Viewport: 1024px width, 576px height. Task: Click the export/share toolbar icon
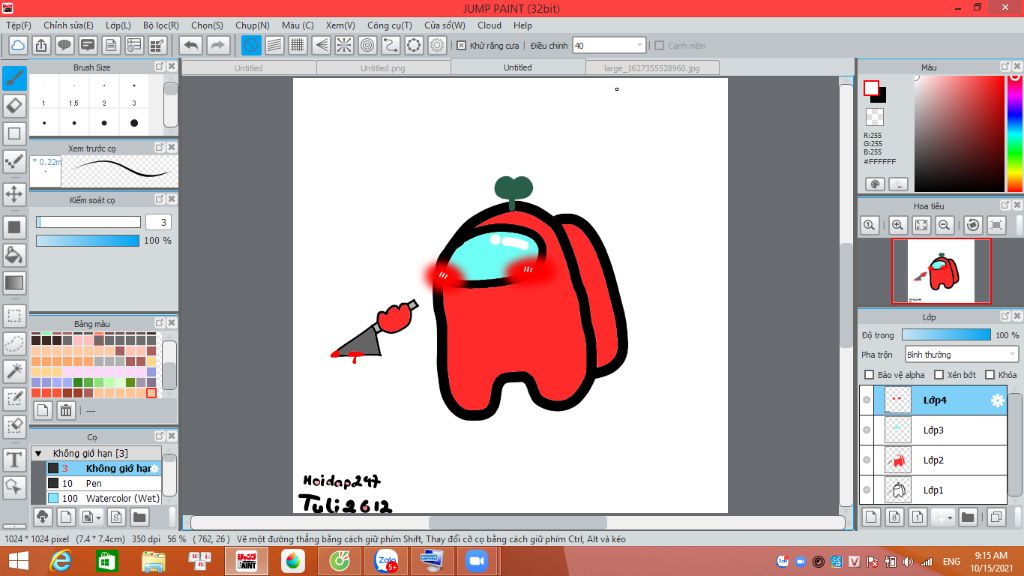click(x=41, y=45)
